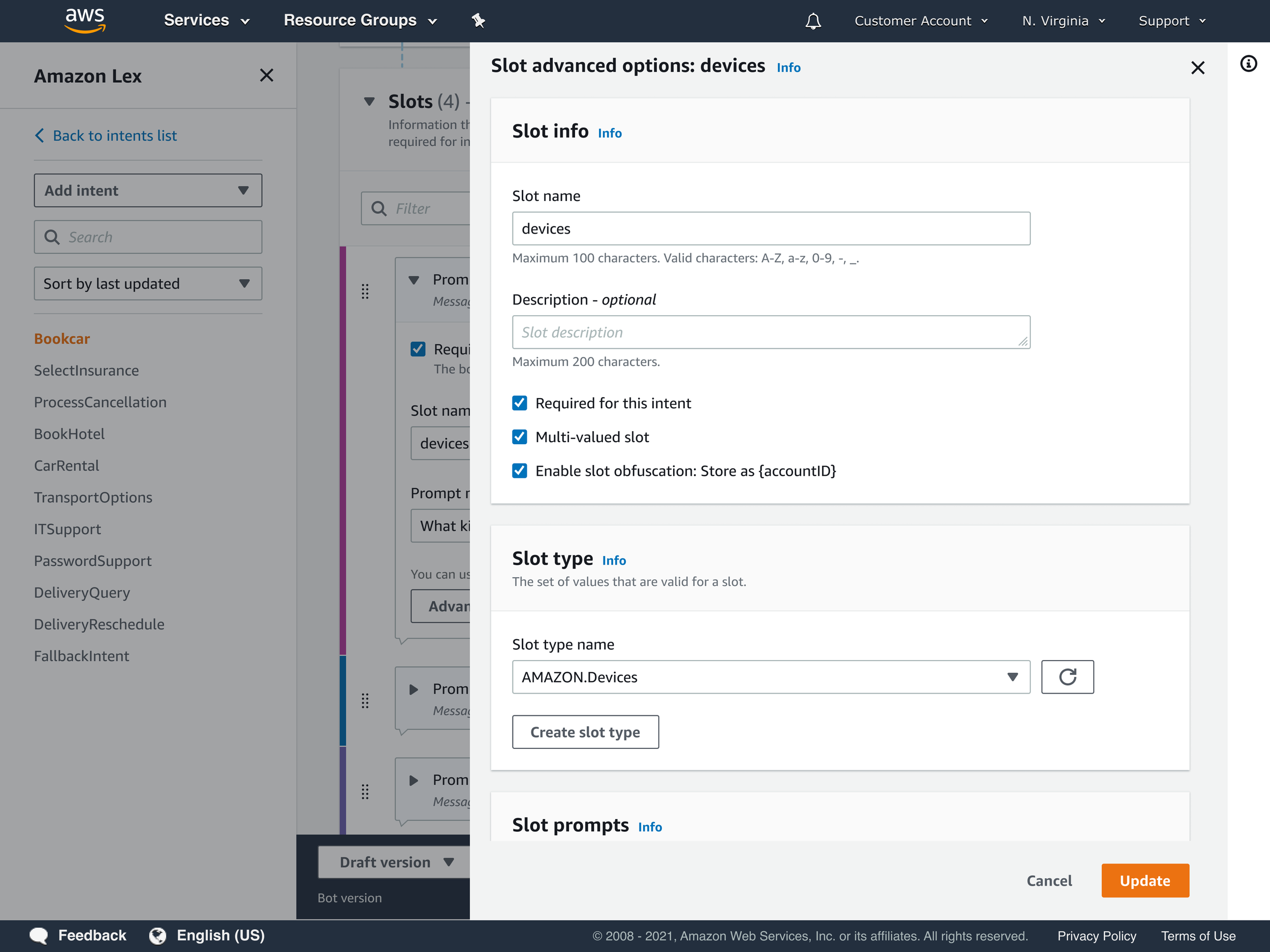Click the notifications bell icon
This screenshot has width=1270, height=952.
coord(812,21)
